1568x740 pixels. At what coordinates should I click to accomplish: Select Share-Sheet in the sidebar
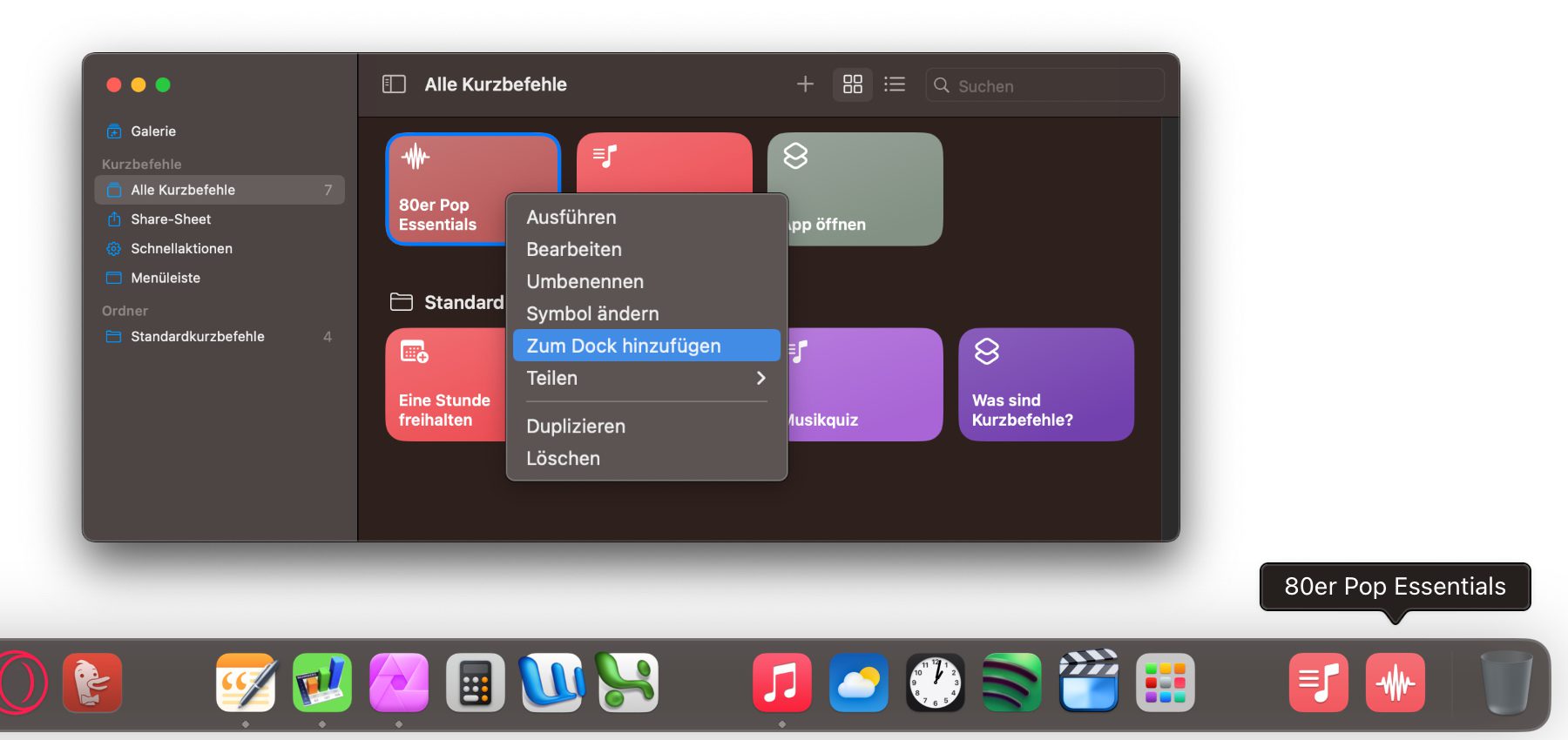pyautogui.click(x=171, y=219)
